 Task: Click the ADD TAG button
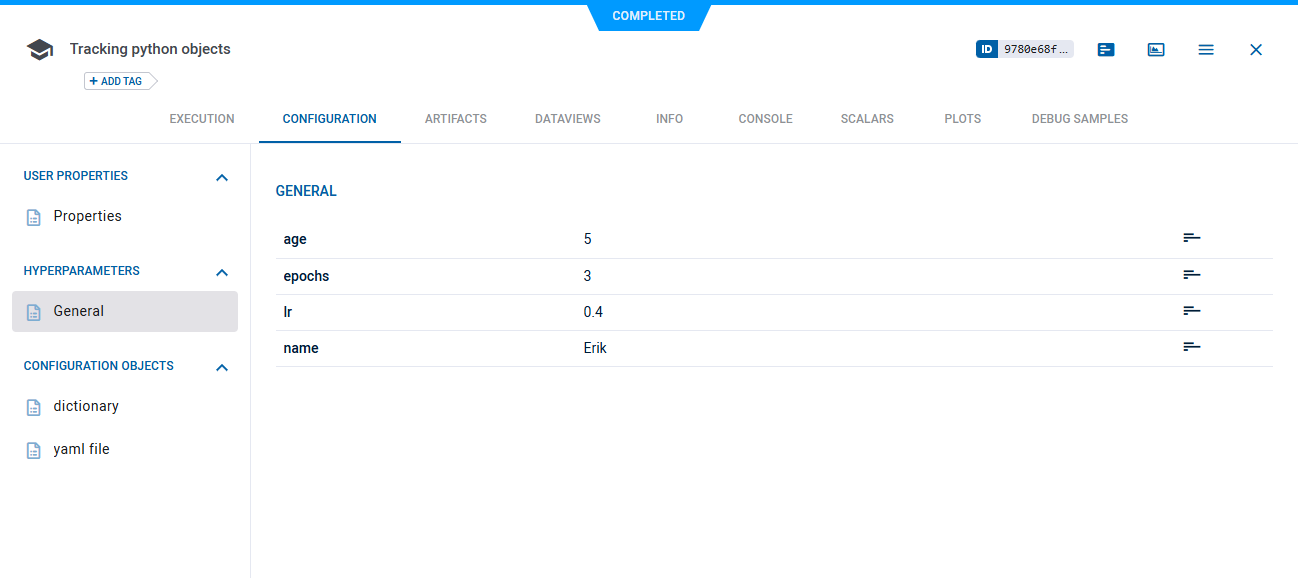pos(113,81)
